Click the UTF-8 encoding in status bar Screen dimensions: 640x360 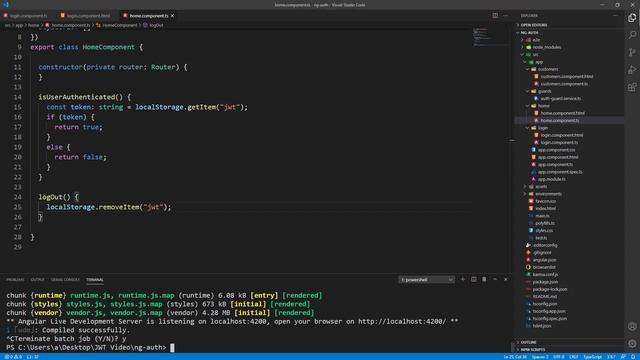point(559,357)
